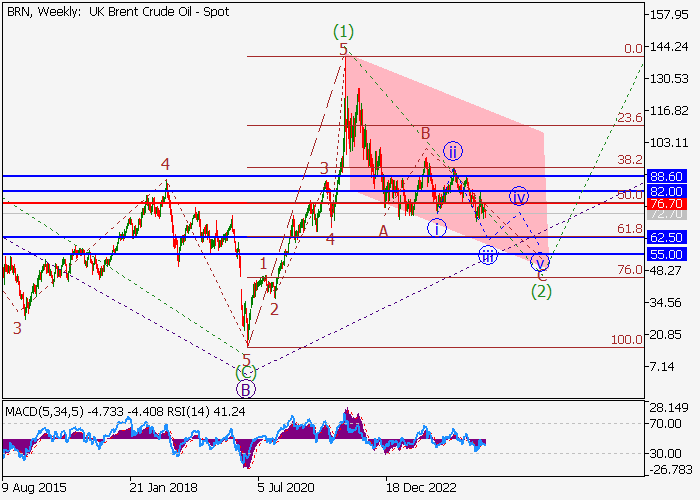Click the 48.27 price axis value
Image resolution: width=700 pixels, height=500 pixels.
coord(665,270)
